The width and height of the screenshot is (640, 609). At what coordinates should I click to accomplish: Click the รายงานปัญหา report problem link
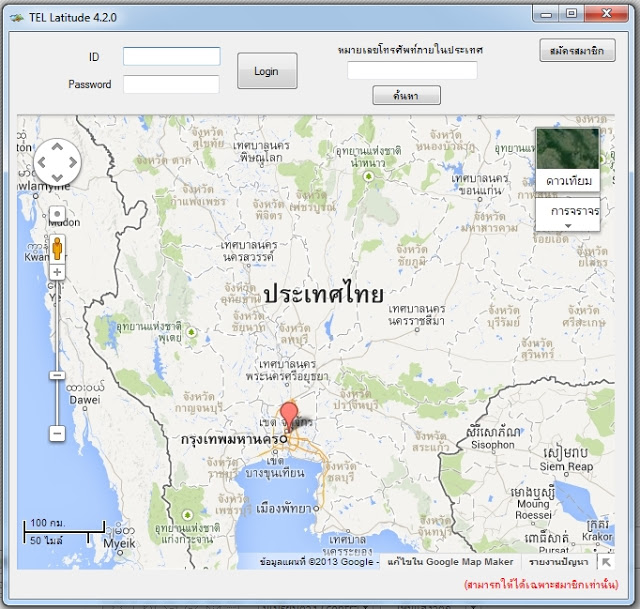pos(558,562)
